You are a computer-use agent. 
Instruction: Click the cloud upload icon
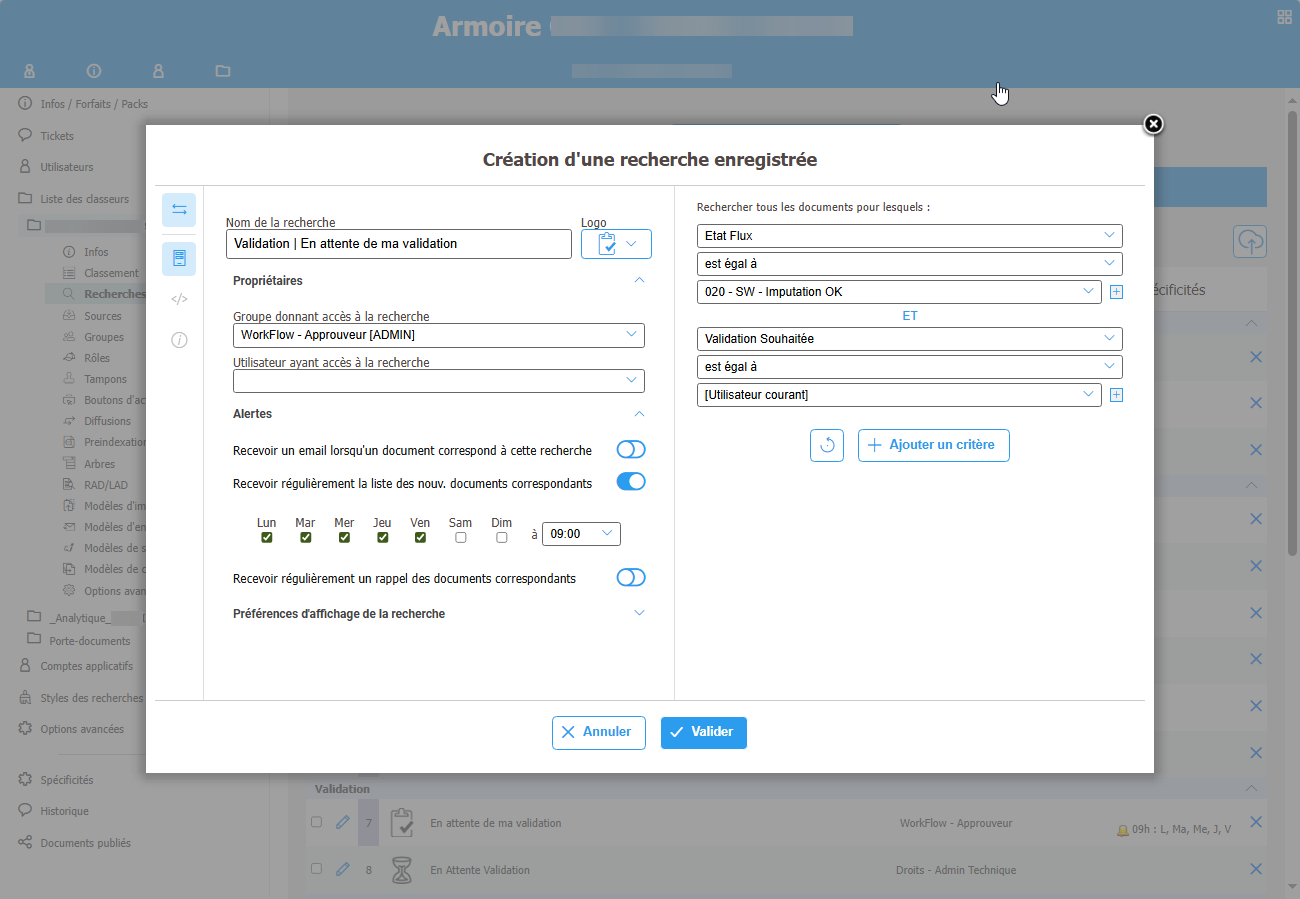1251,241
